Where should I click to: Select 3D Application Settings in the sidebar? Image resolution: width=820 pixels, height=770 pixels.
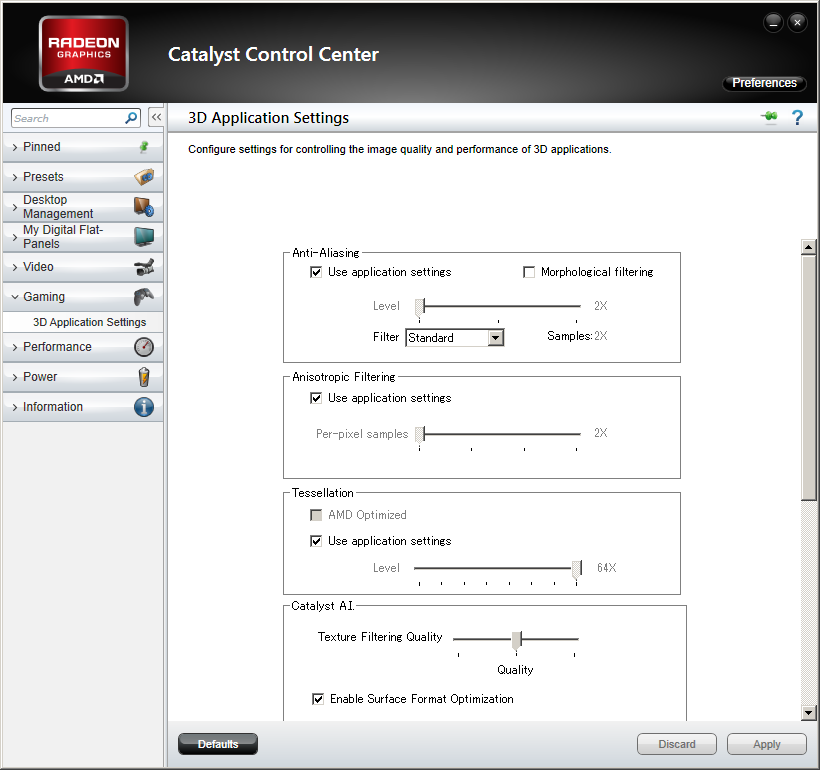tap(89, 322)
